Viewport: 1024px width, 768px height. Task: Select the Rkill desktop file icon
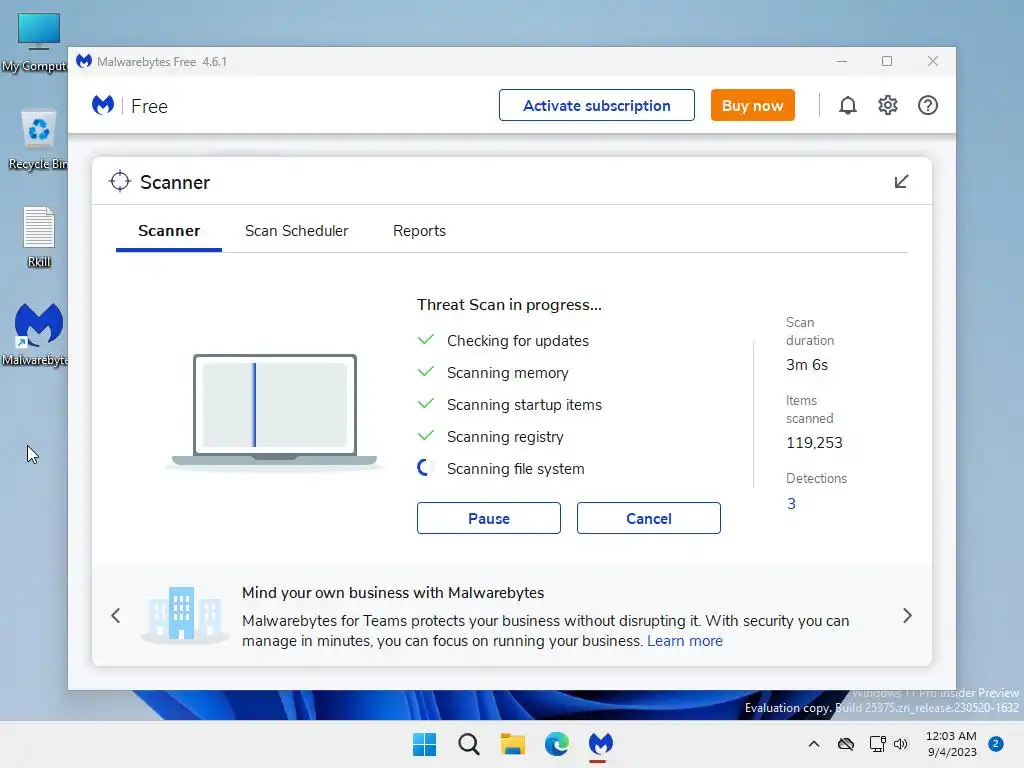[39, 237]
